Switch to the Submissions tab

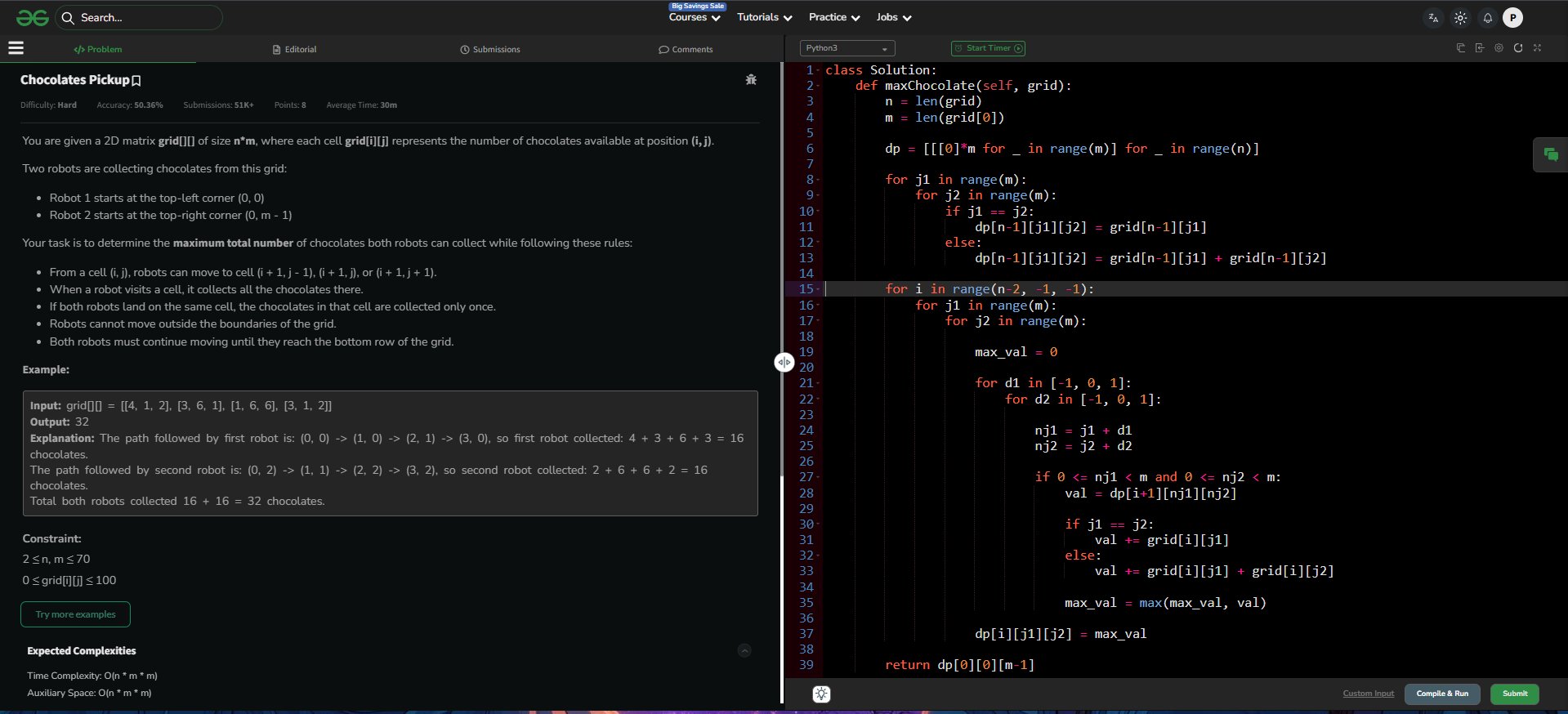pos(490,50)
